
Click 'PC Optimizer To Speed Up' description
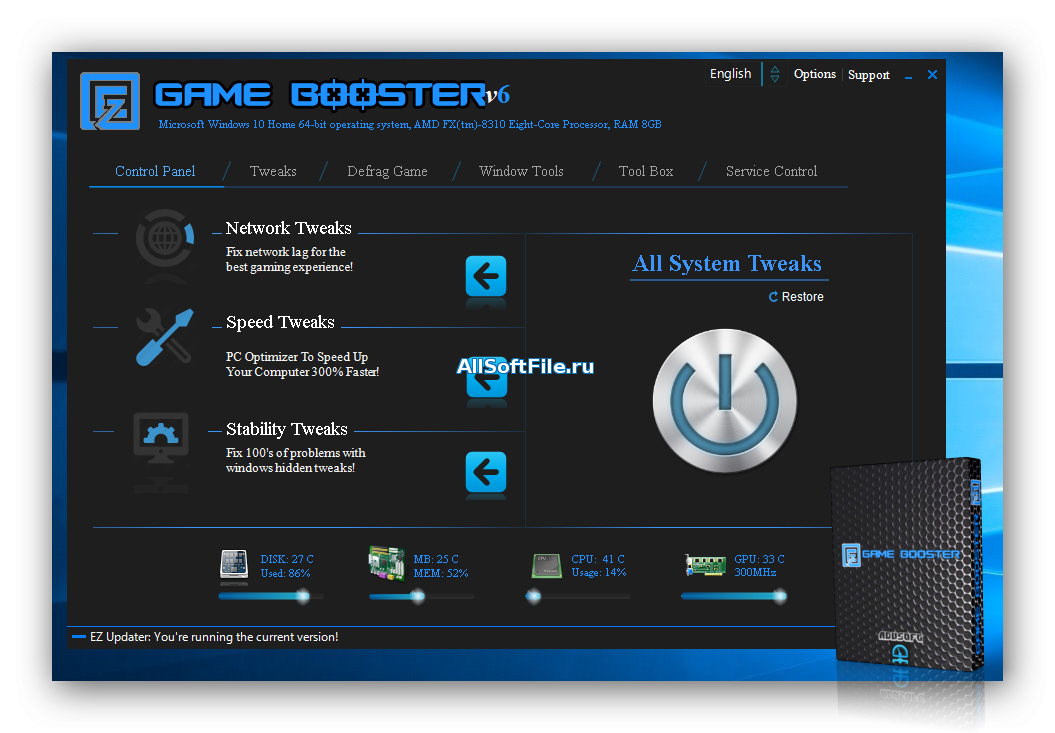click(x=302, y=364)
